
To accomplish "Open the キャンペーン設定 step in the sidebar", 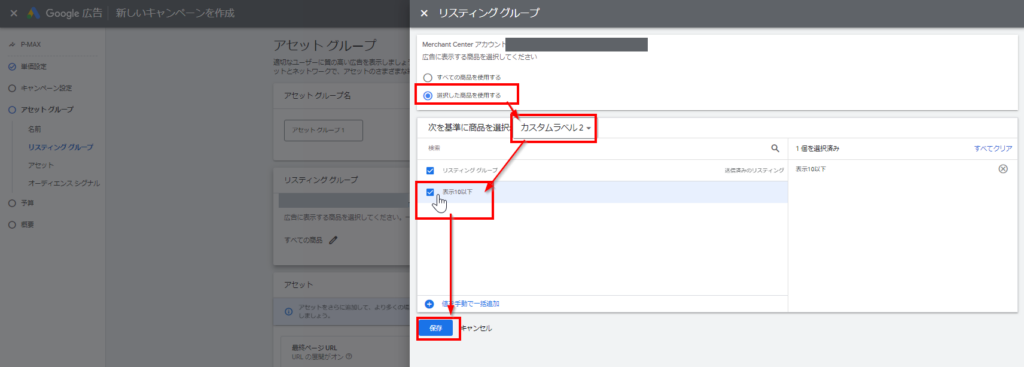I will (45, 88).
